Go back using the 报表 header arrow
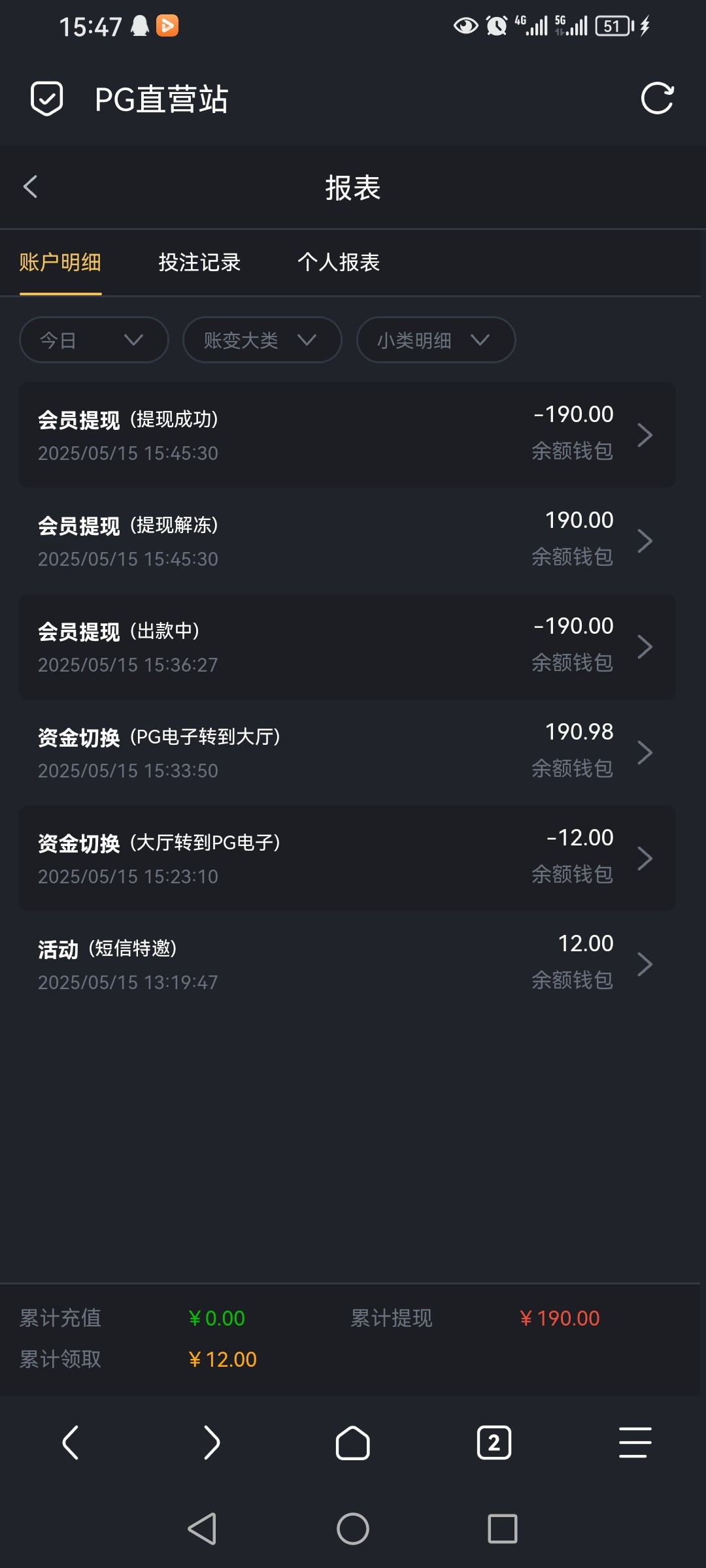Image resolution: width=706 pixels, height=1568 pixels. coord(31,187)
